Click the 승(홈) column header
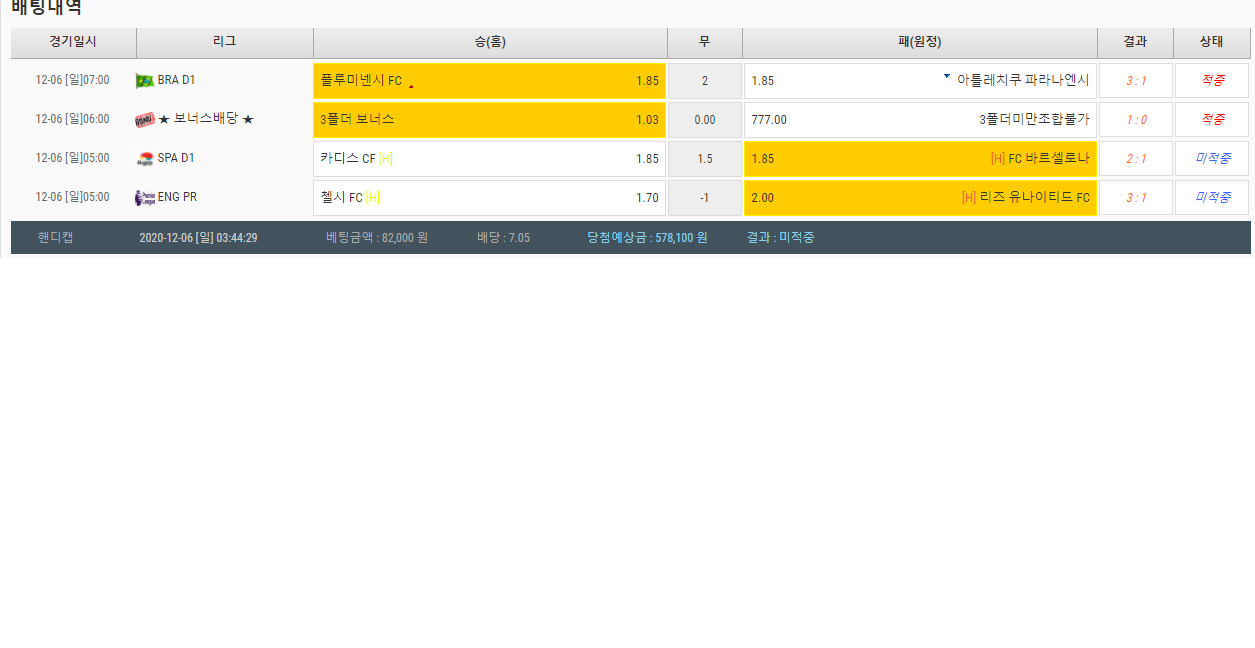1255x648 pixels. [x=490, y=42]
